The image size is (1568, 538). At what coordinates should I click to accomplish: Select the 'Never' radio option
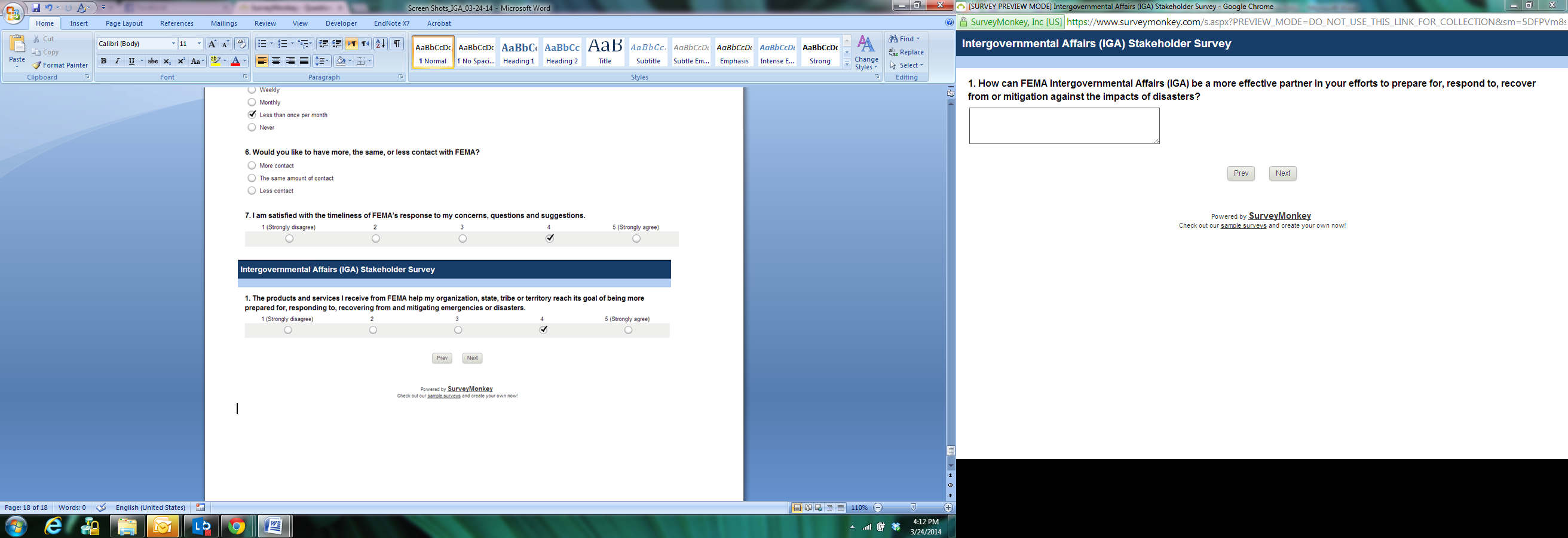tap(252, 127)
